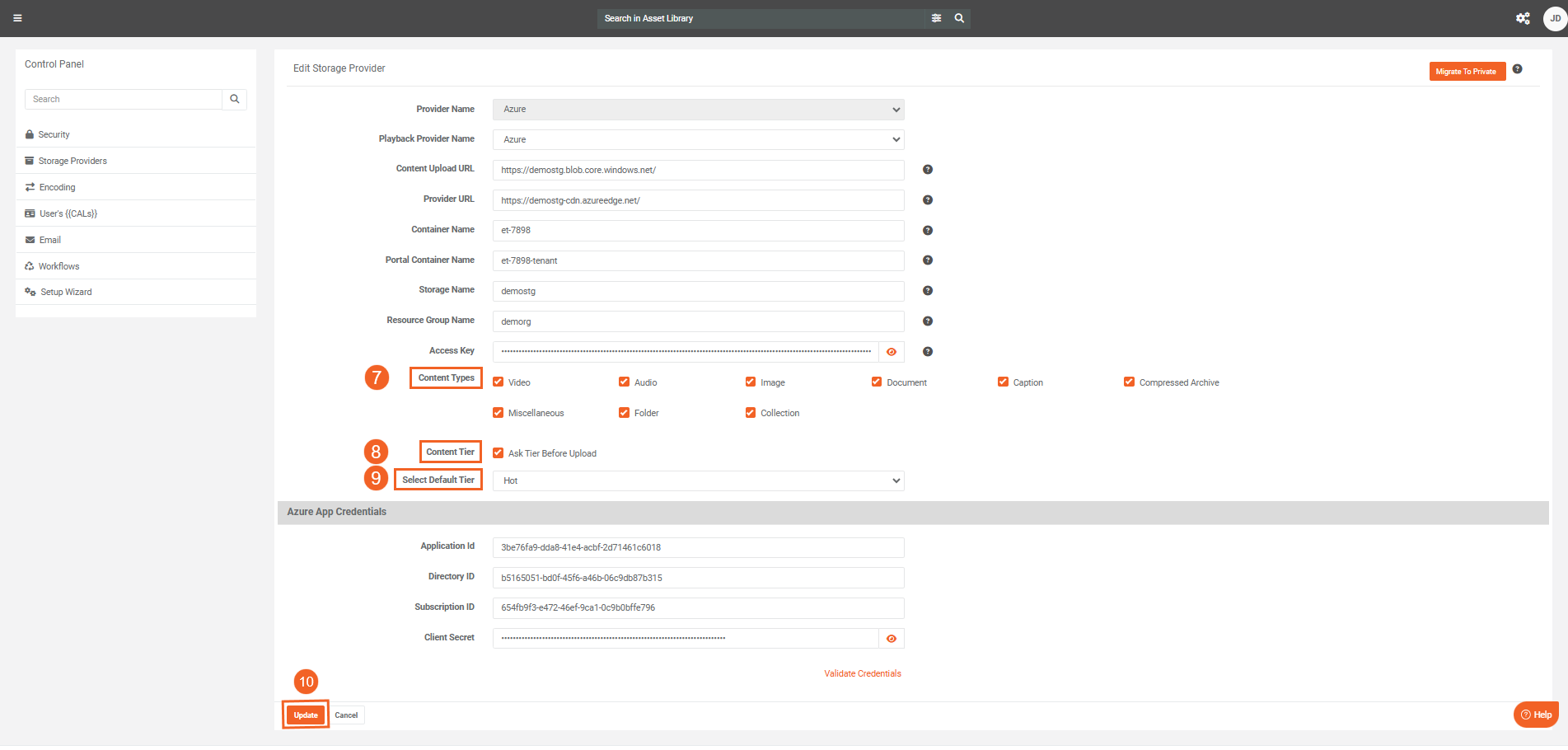Click the advanced search filter icon
Viewport: 1568px width, 750px height.
pyautogui.click(x=936, y=18)
